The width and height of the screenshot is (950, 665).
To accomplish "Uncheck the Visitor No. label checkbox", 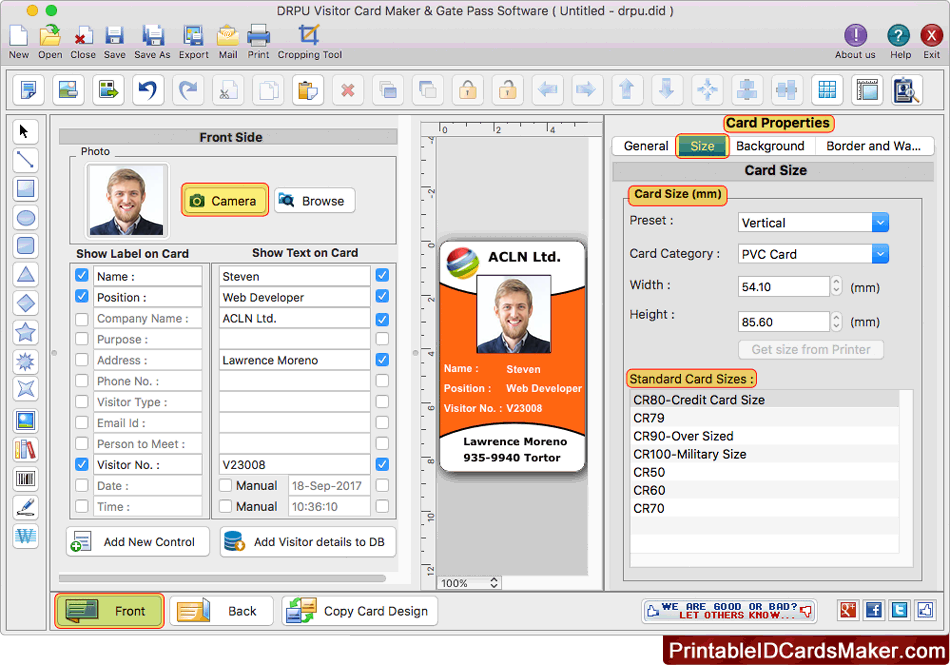I will 82,465.
